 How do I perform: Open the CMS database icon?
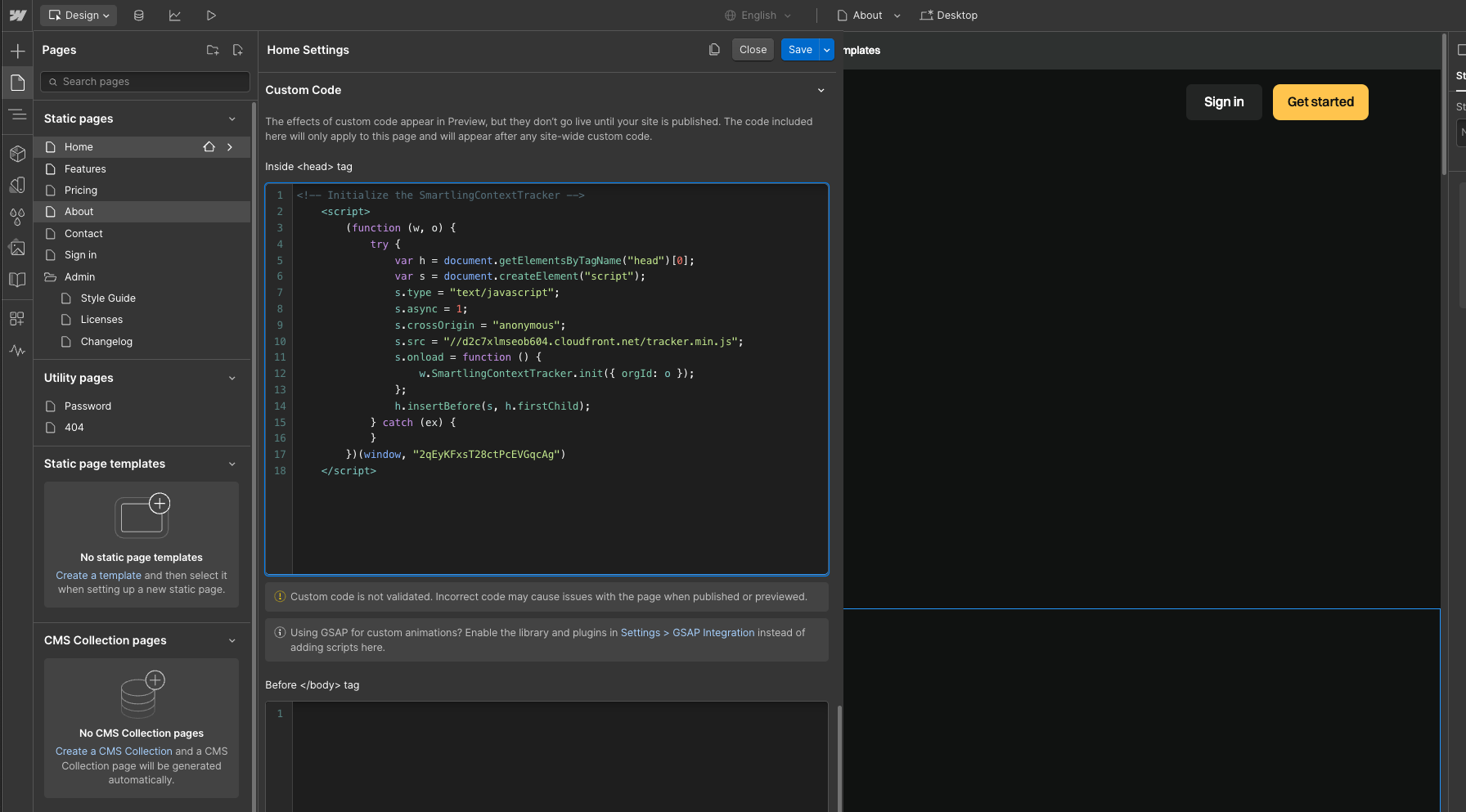click(139, 16)
